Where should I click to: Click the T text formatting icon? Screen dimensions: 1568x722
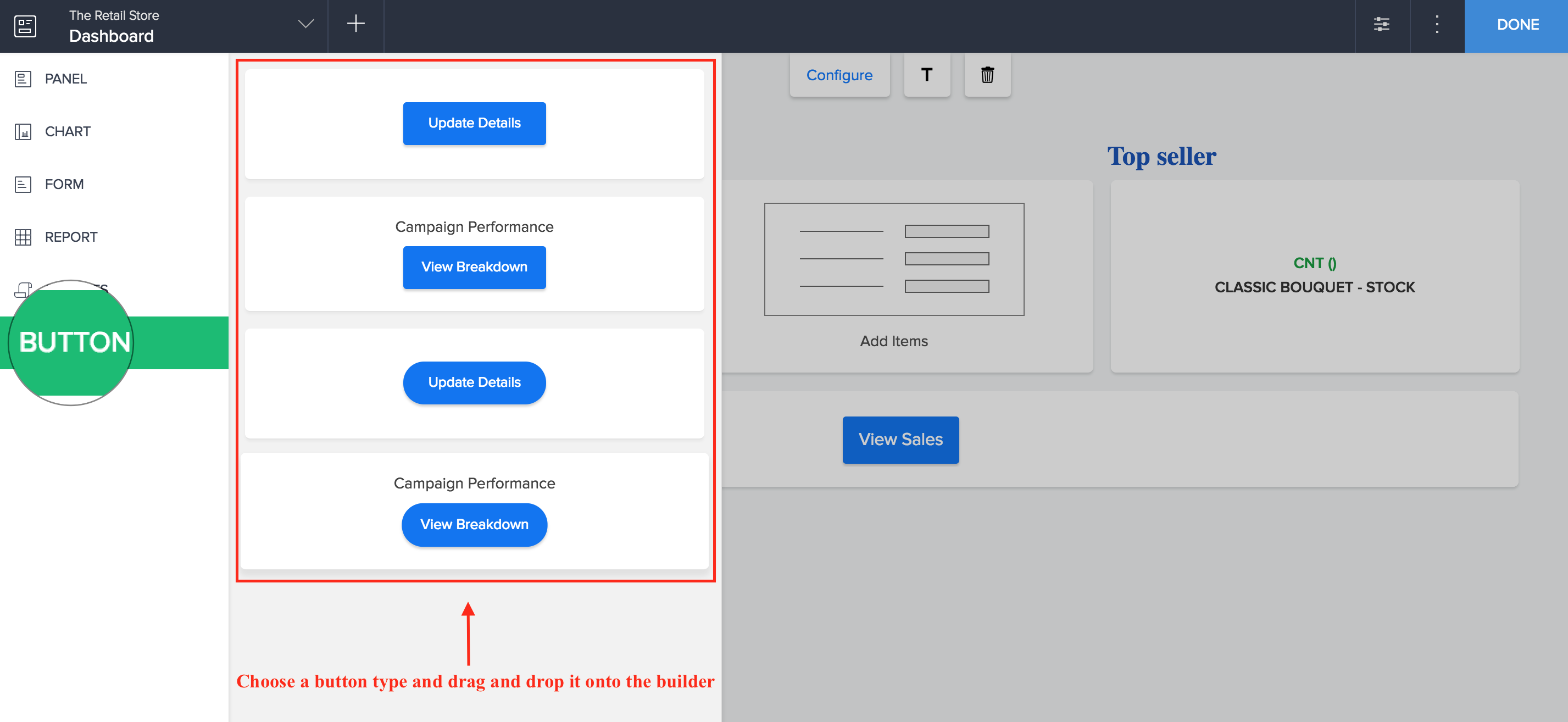coord(926,75)
